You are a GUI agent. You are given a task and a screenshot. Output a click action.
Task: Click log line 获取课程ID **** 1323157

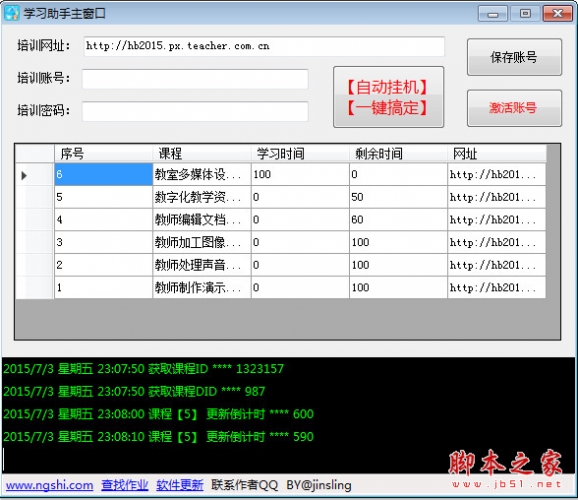point(143,369)
